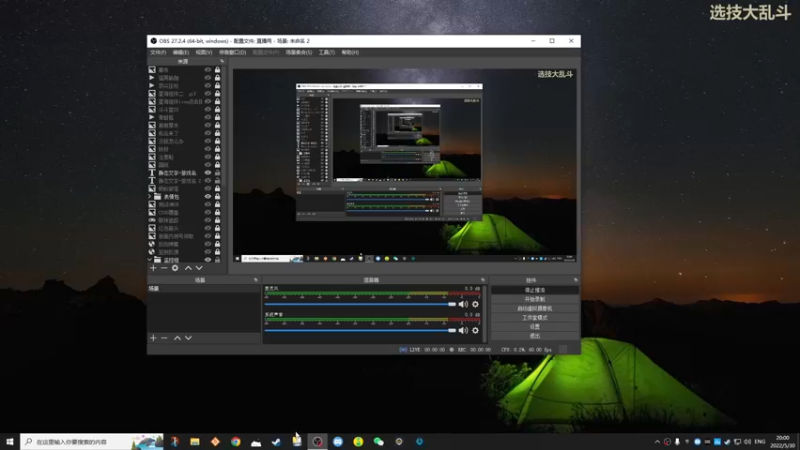The height and width of the screenshot is (450, 800).
Task: Click the 表情包 group folder icon
Action: tap(158, 196)
